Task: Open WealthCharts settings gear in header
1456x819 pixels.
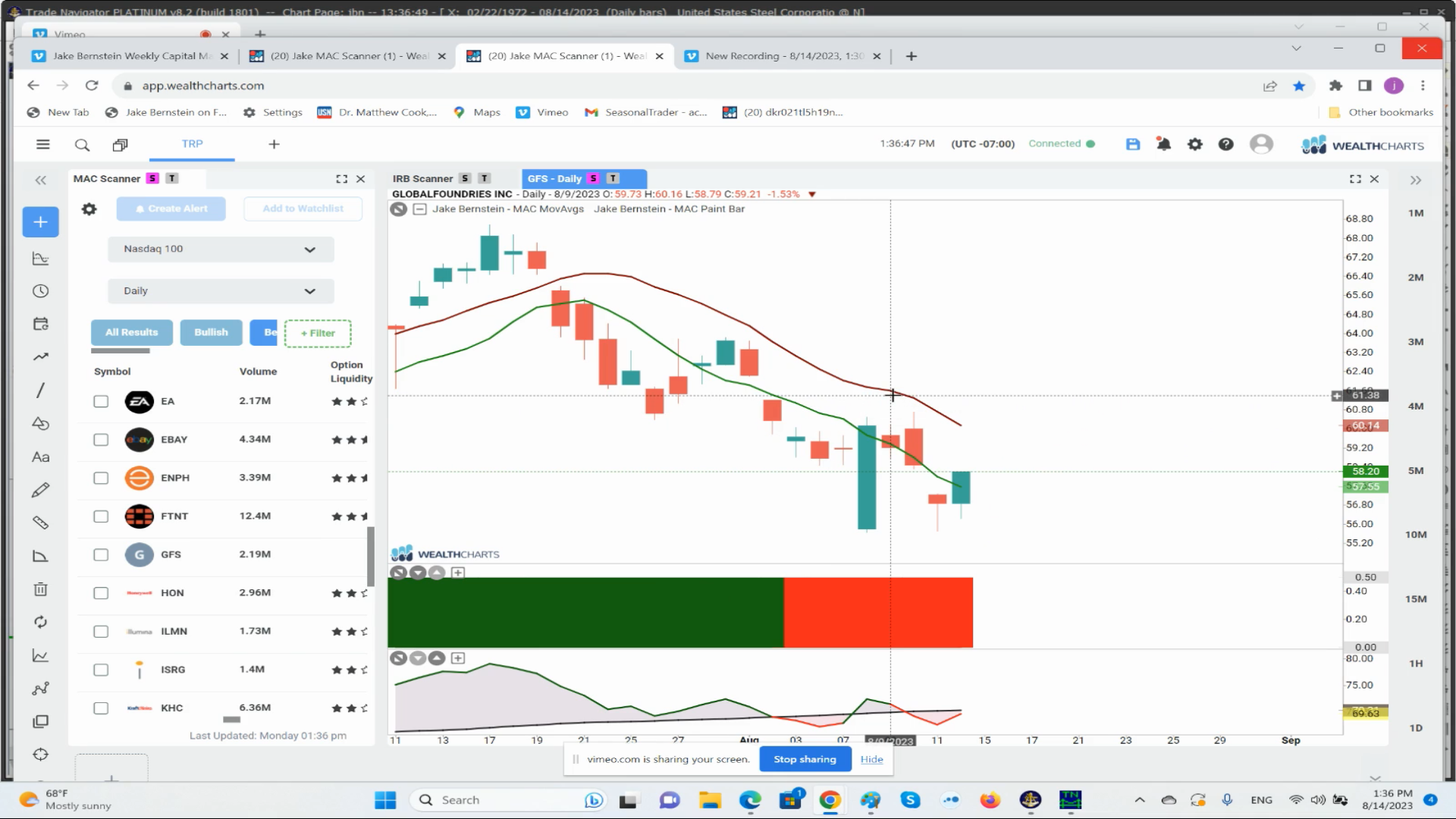Action: (x=1195, y=144)
